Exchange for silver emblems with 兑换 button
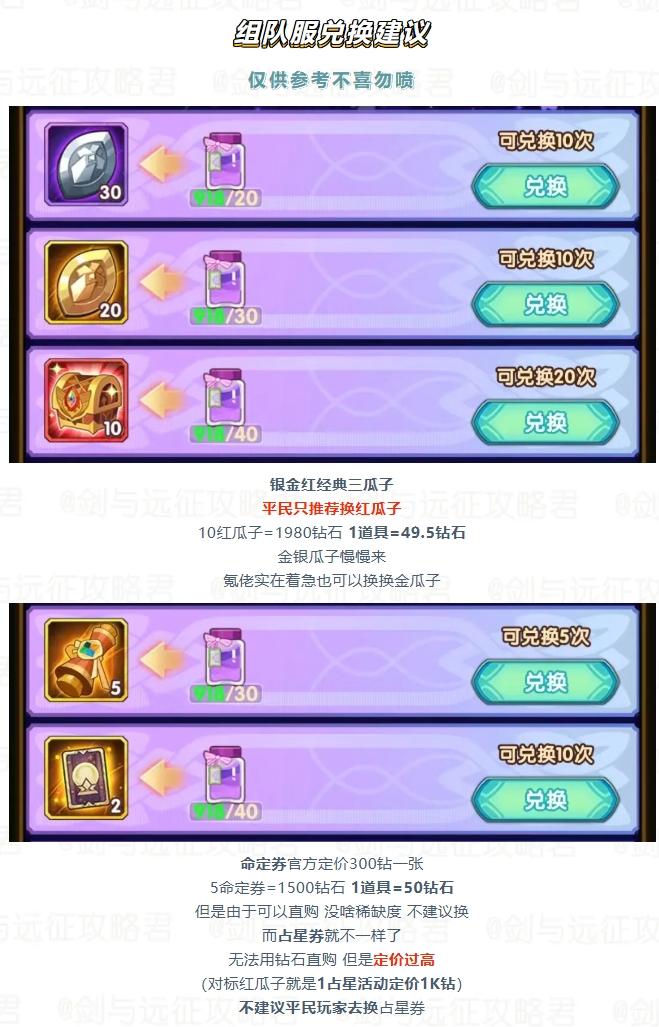Viewport: 659px width, 1027px height. click(x=545, y=187)
